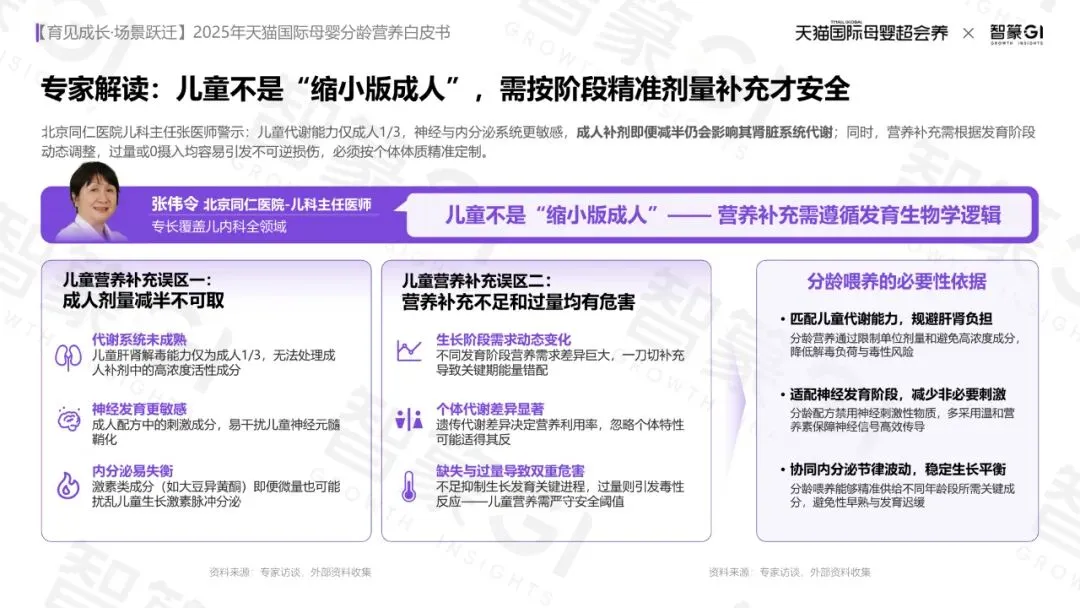Click the text 成人配方中的刺激成分
This screenshot has height=608, width=1080.
click(154, 425)
